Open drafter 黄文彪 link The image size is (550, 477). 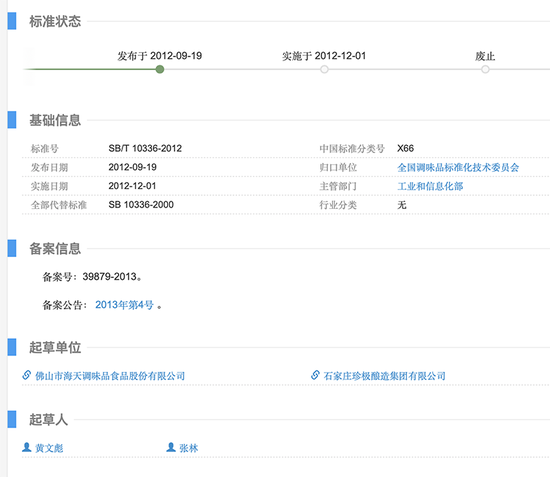coord(49,448)
